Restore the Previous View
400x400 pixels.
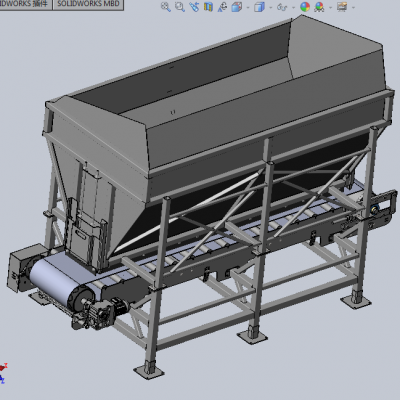point(194,7)
